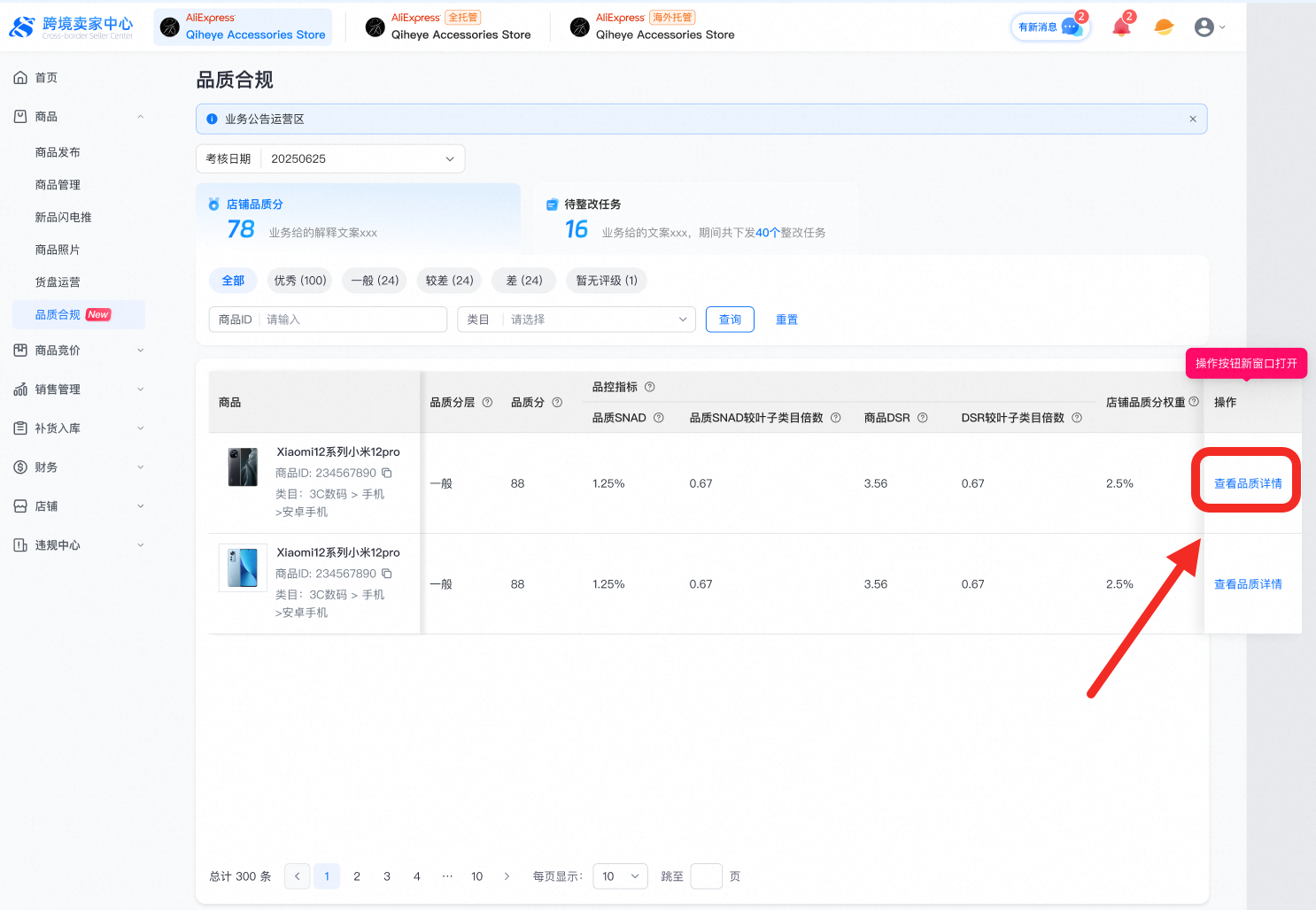Screen dimensions: 1316x910
Task: Click the new messages chat bubble icon
Action: pyautogui.click(x=1071, y=27)
